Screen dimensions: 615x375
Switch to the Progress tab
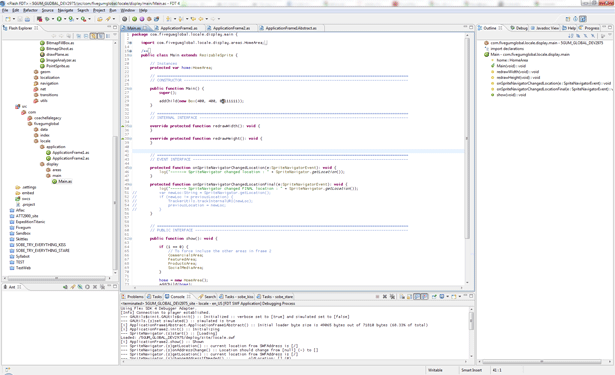589,28
